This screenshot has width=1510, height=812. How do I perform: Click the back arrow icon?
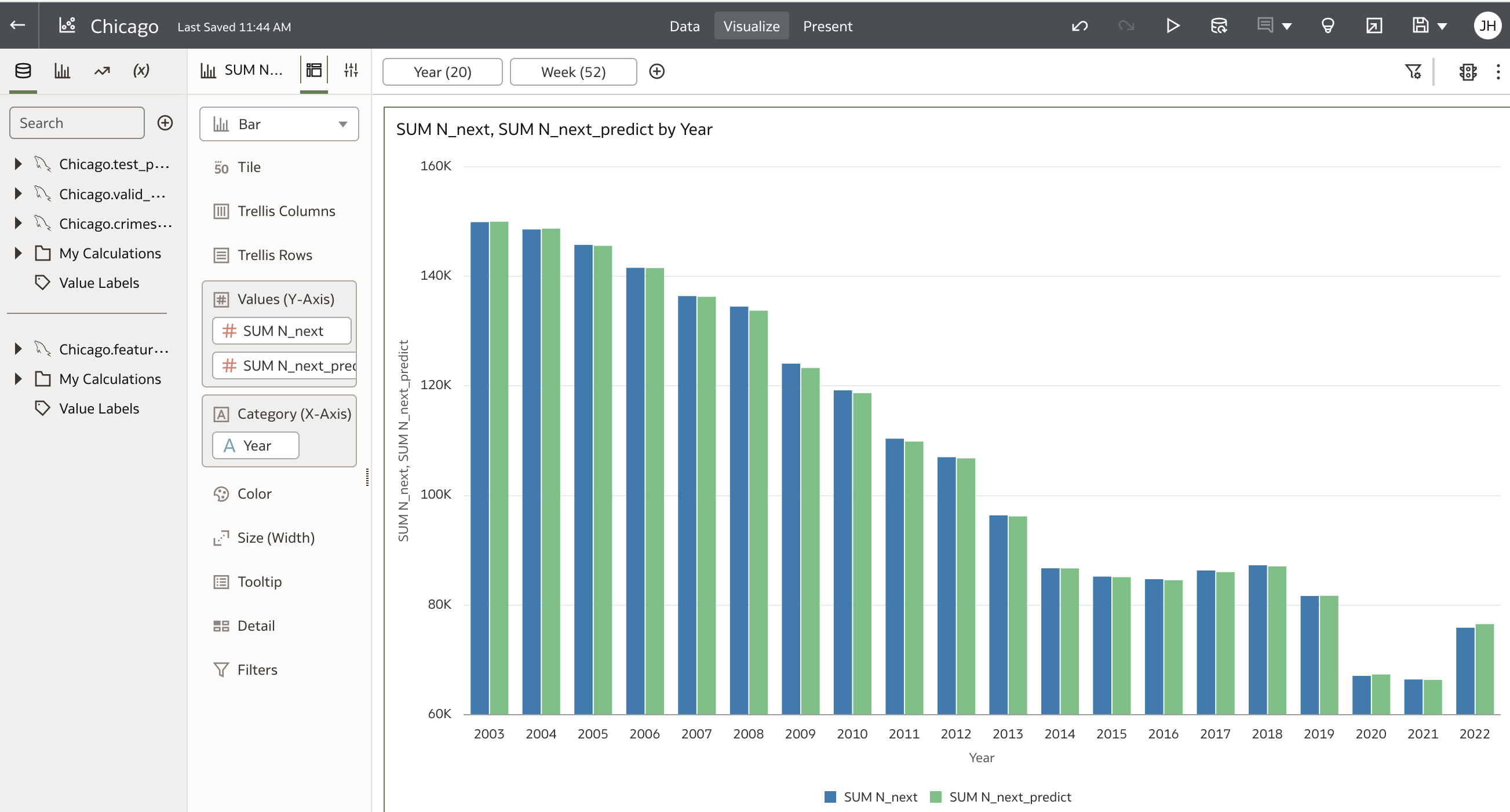[17, 25]
